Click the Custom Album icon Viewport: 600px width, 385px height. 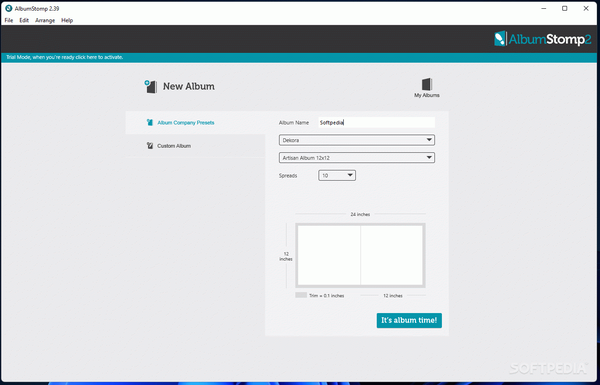[x=150, y=146]
